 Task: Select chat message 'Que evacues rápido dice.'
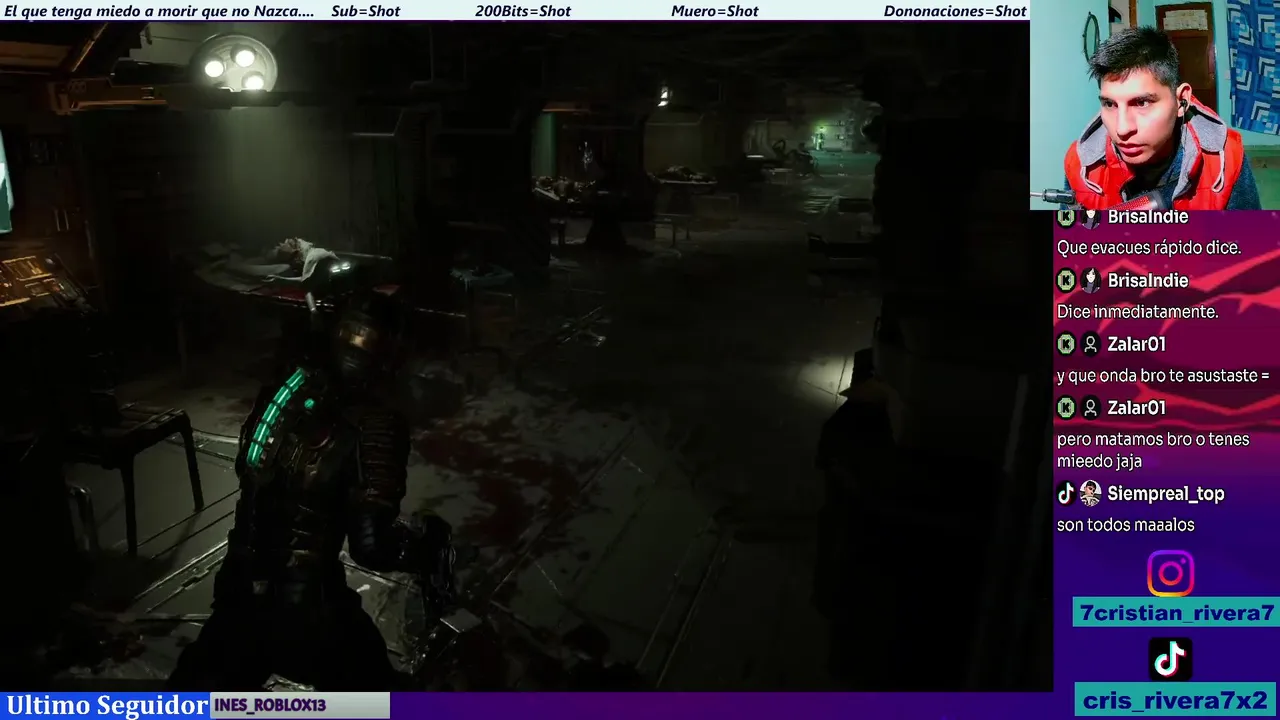pos(1149,248)
